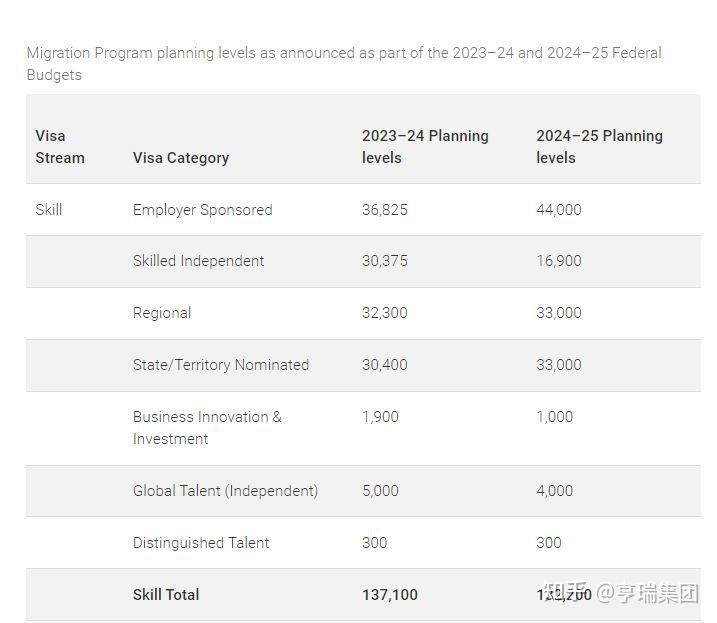717x623 pixels.
Task: Click the Skill Total row label
Action: (166, 595)
